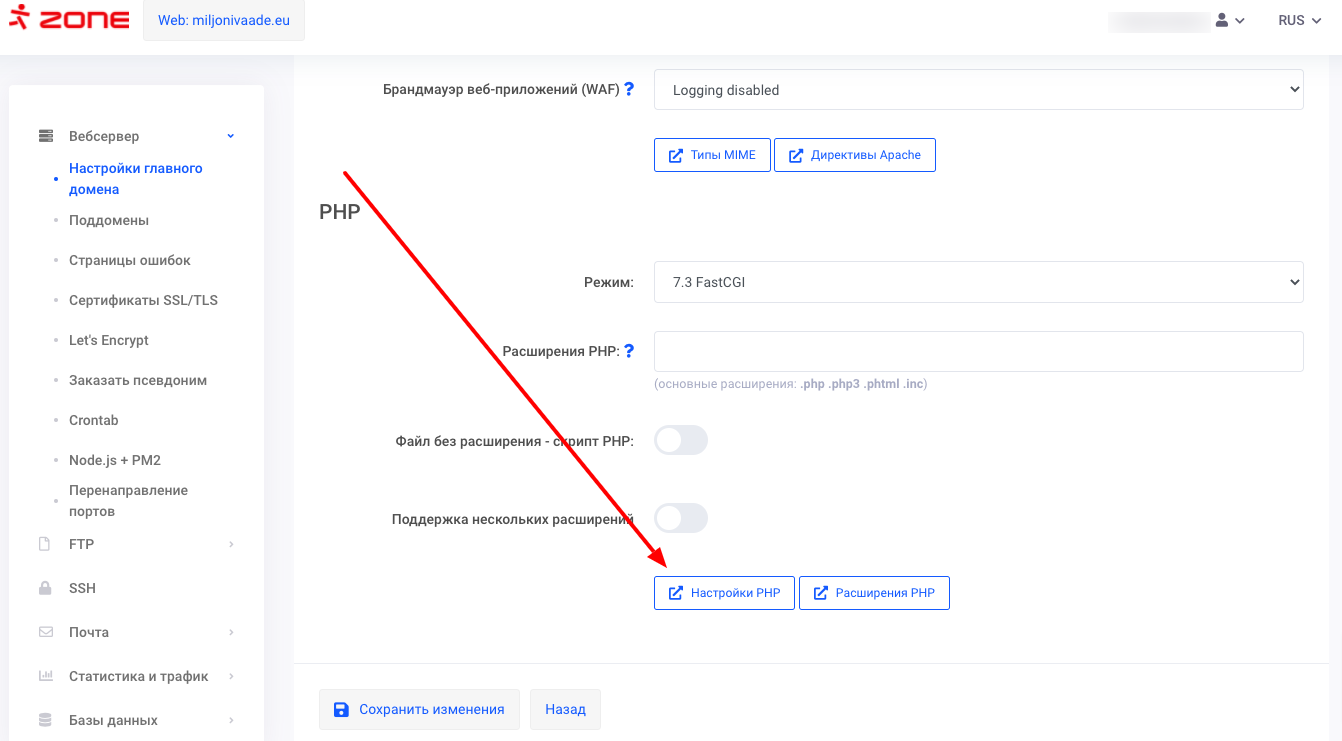Click the Статистика и трафик chart icon
The image size is (1342, 741).
click(x=45, y=676)
